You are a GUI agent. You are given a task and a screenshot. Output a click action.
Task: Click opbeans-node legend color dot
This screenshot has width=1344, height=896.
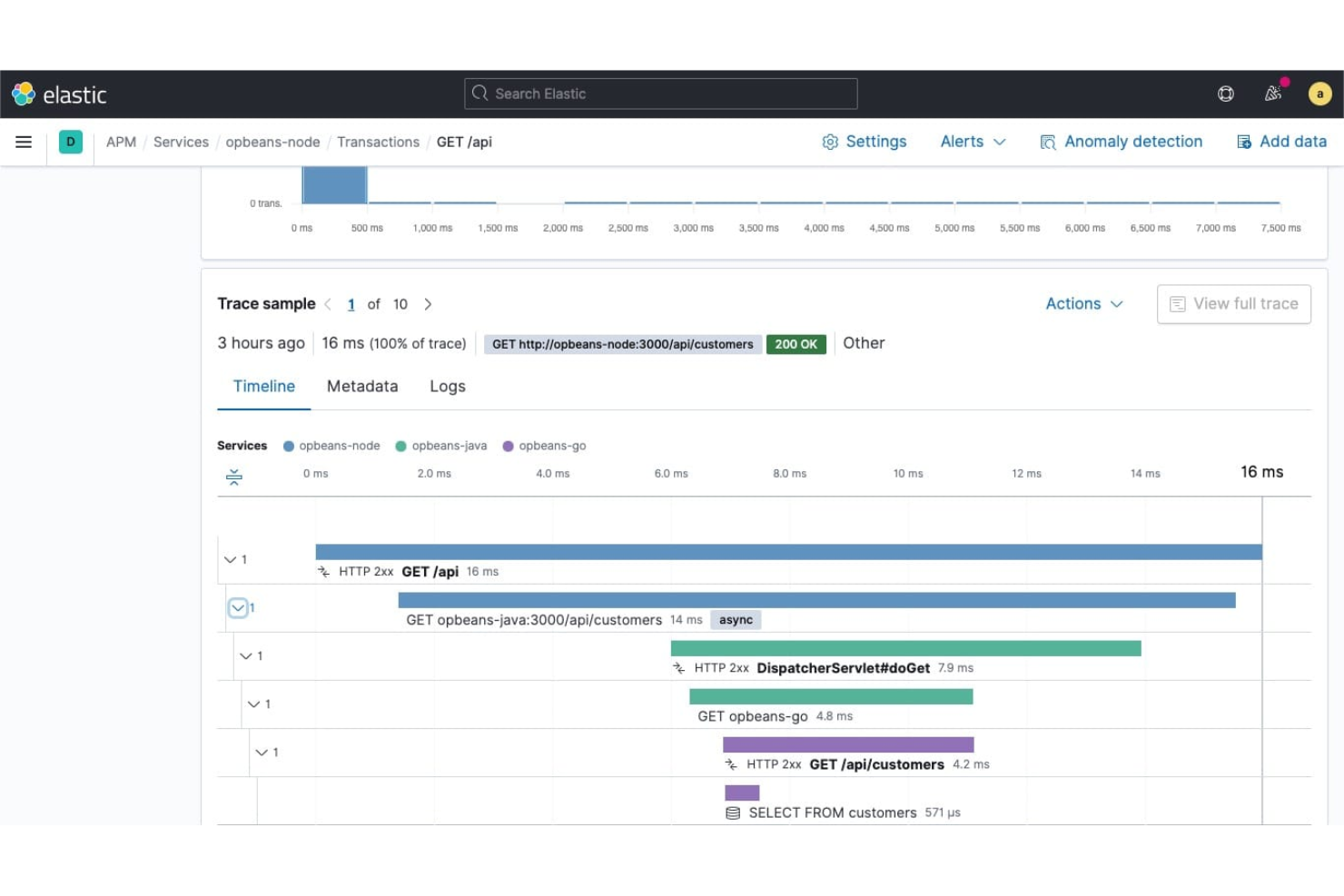(289, 447)
